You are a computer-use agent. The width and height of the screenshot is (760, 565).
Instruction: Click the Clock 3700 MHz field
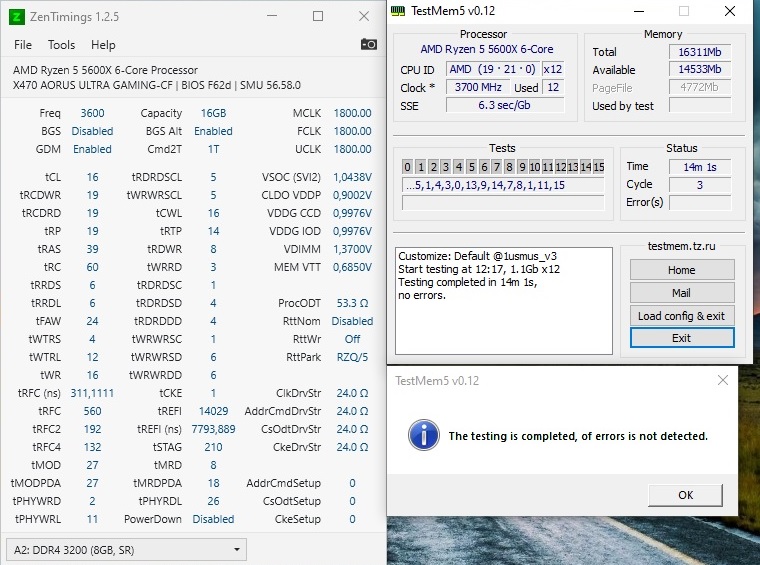pyautogui.click(x=478, y=87)
